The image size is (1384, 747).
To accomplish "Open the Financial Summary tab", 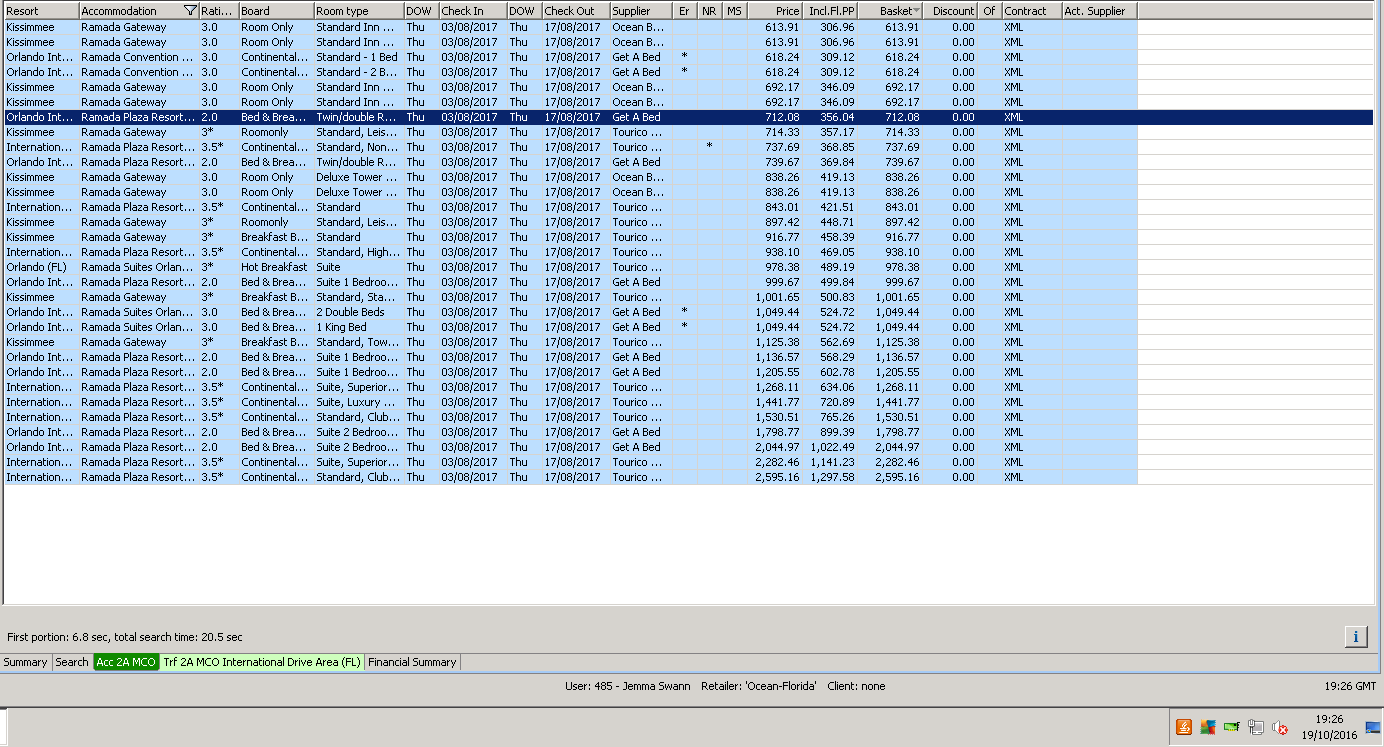I will [412, 662].
